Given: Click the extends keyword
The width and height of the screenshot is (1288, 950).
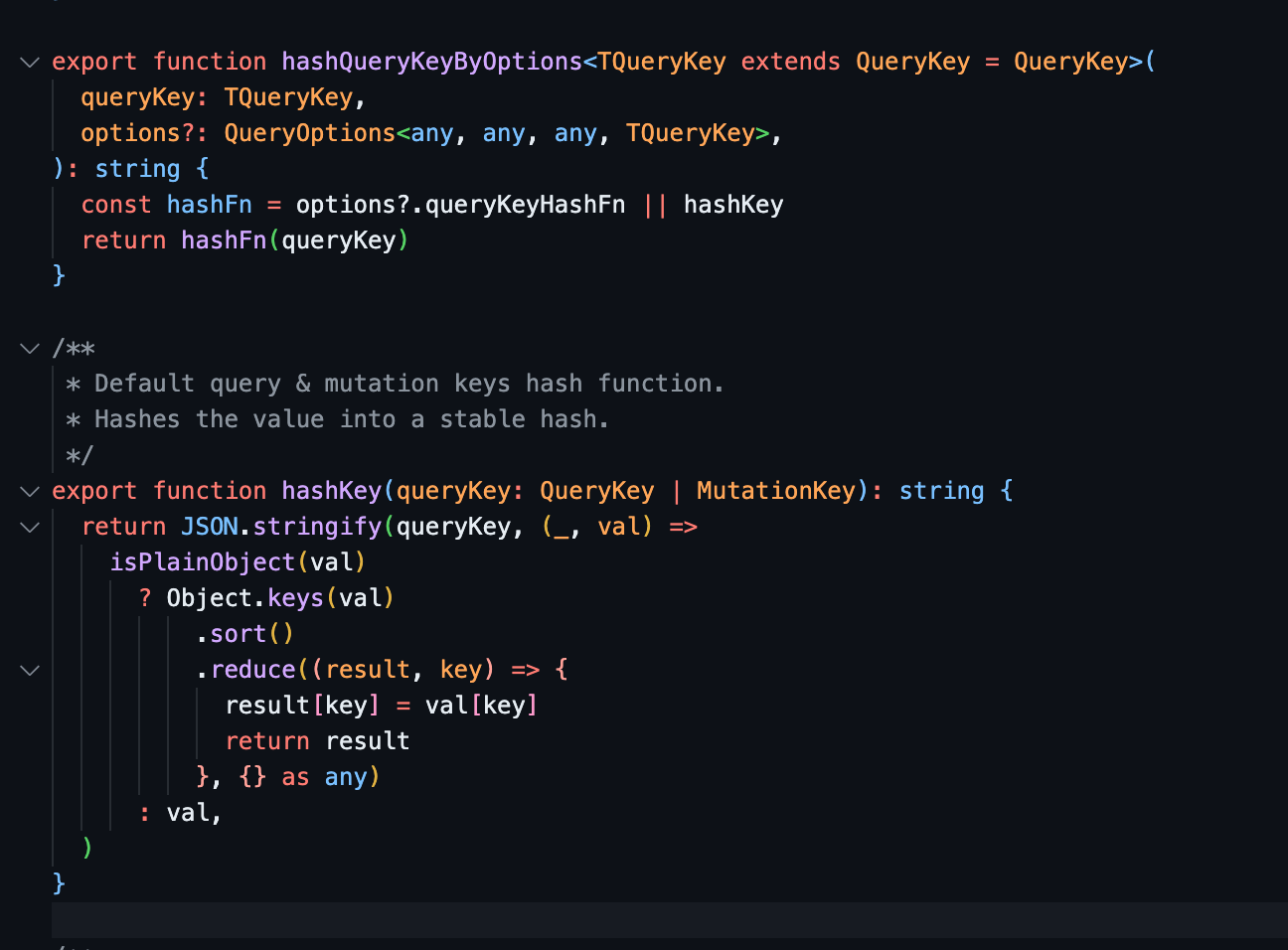Looking at the screenshot, I should pyautogui.click(x=790, y=62).
